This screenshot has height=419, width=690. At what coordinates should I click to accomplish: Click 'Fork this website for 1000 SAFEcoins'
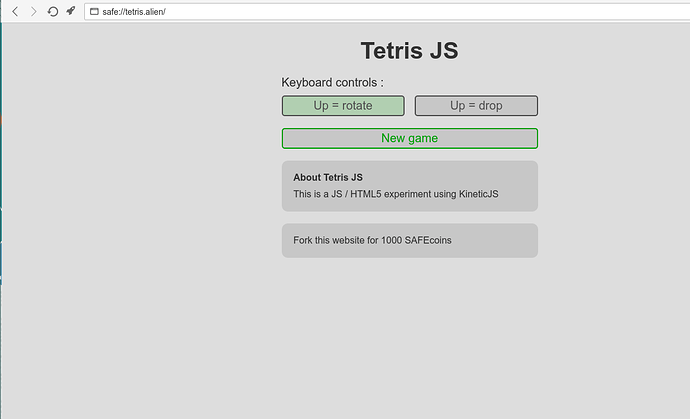pos(372,240)
